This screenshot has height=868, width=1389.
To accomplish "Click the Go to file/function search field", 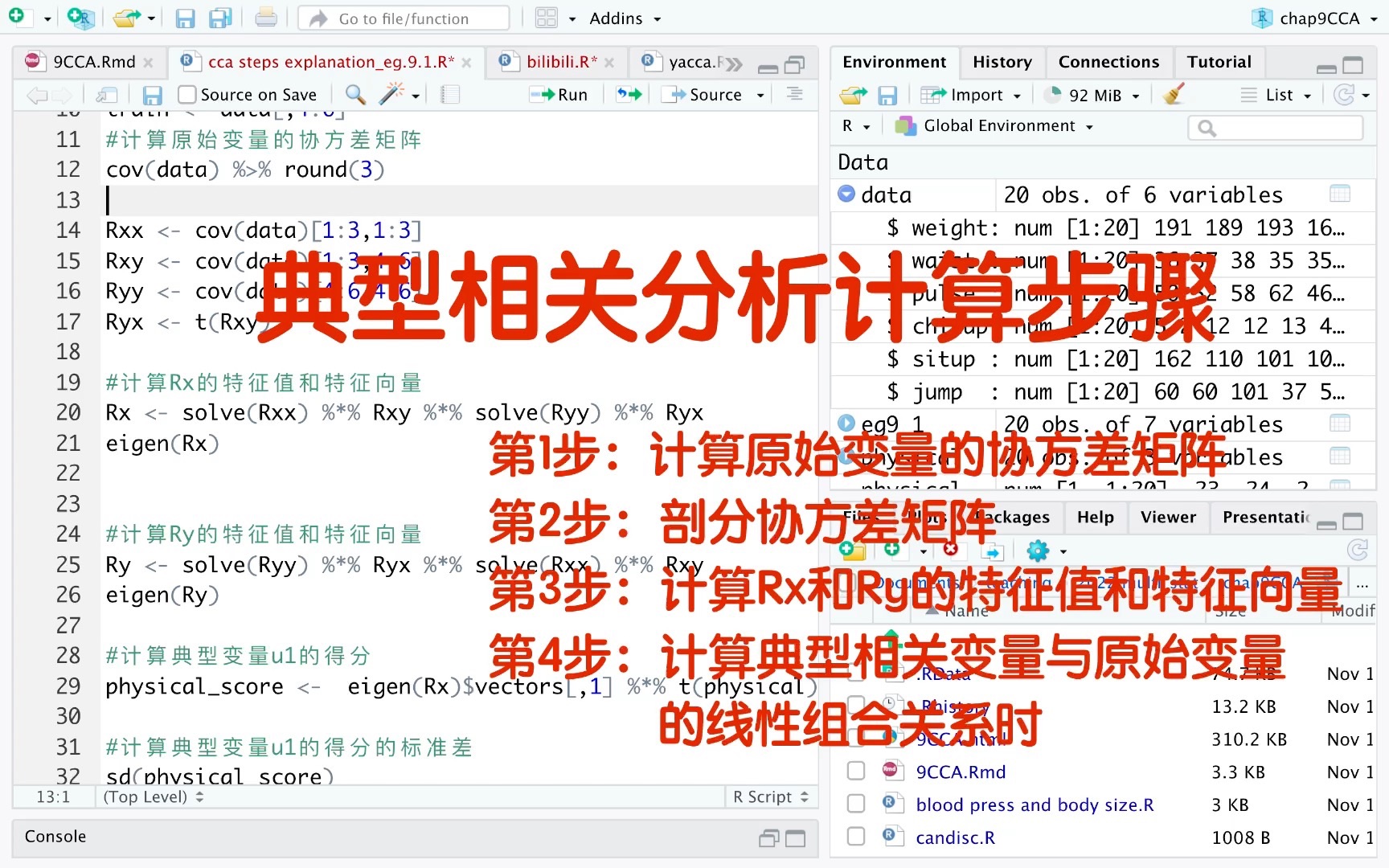I will (x=402, y=18).
